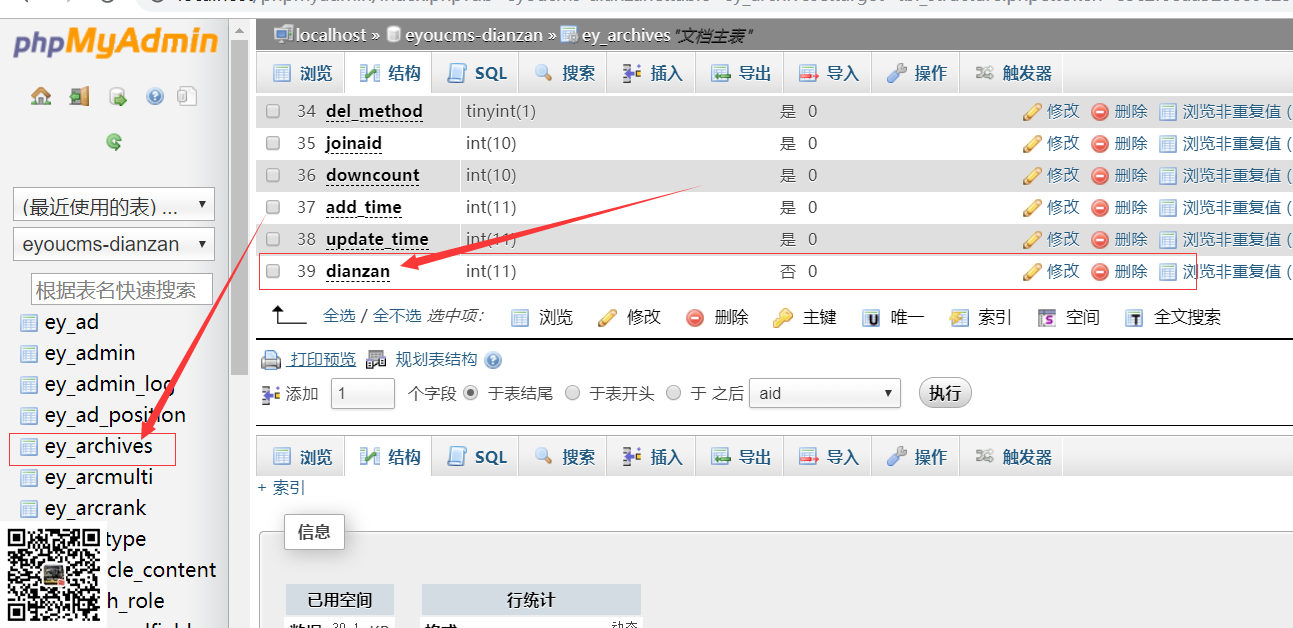
Task: Switch to the top Browse tab
Action: click(303, 73)
